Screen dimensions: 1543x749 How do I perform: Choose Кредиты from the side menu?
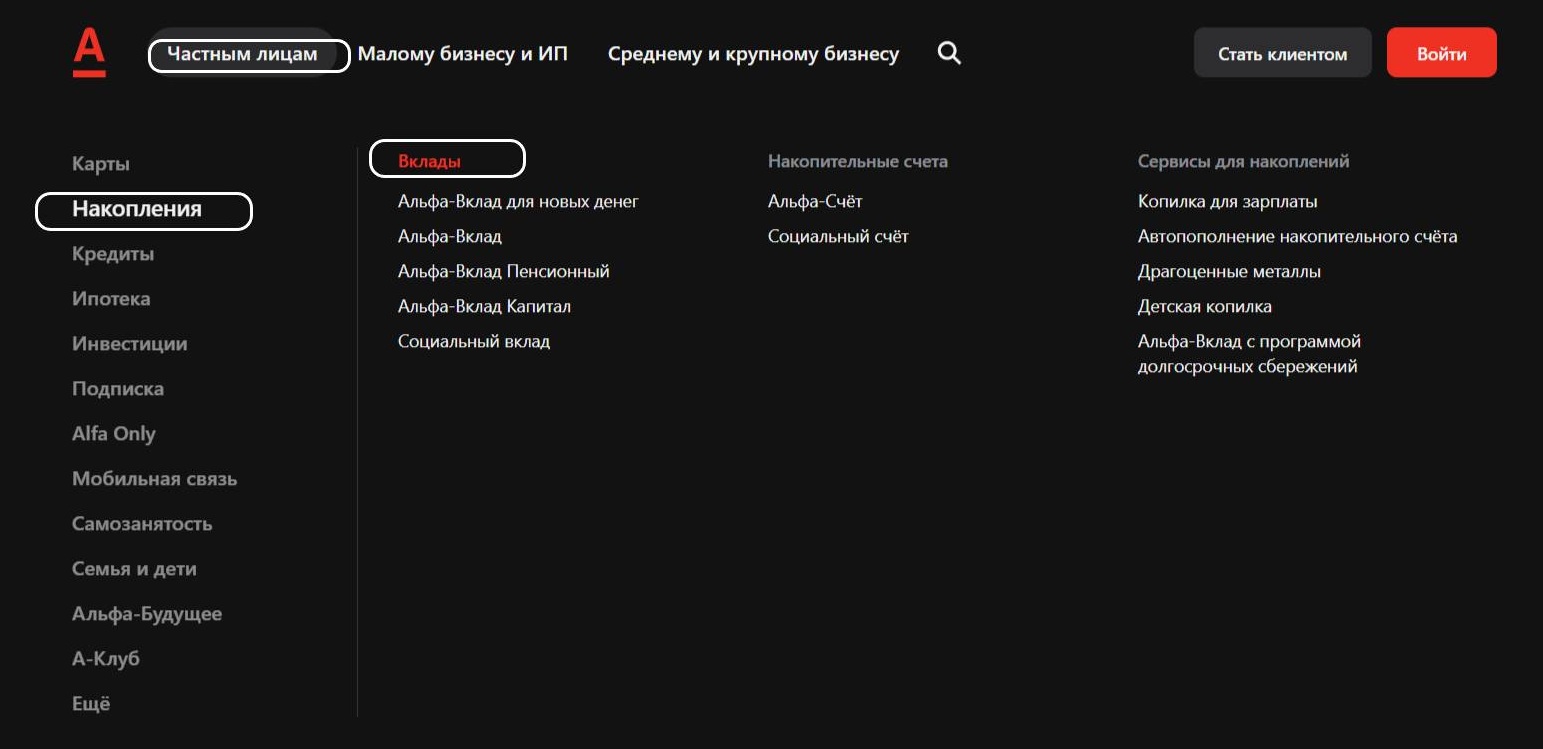click(x=113, y=254)
